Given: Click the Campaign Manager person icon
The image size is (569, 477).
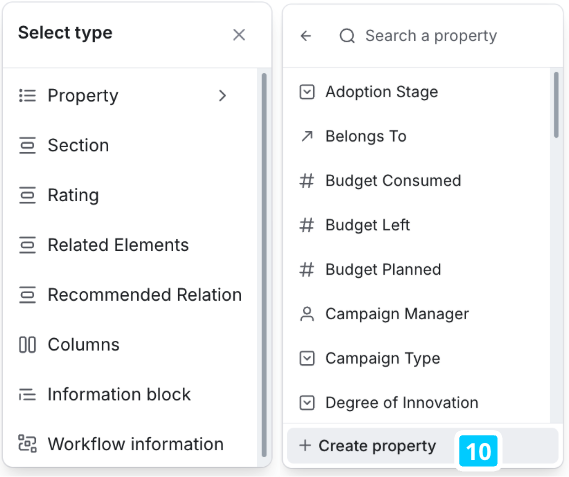Looking at the screenshot, I should coord(307,314).
